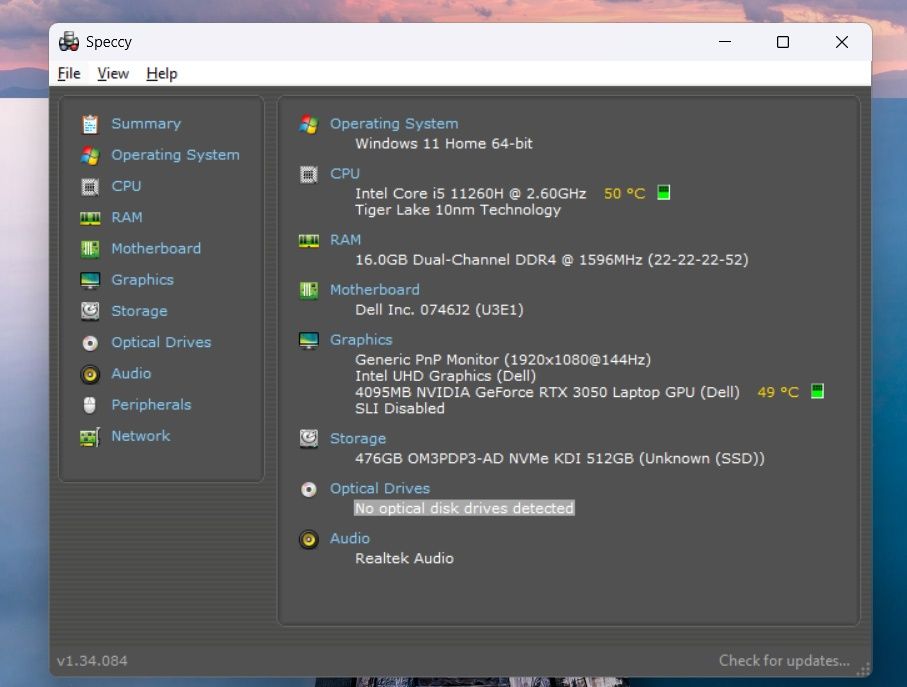
Task: Click the CPU icon in the summary pane
Action: click(x=308, y=174)
